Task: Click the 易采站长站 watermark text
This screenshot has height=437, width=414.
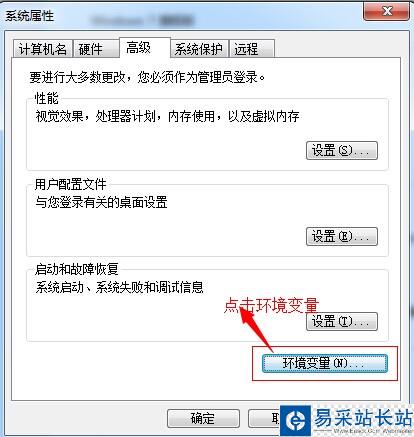Action: pyautogui.click(x=363, y=417)
